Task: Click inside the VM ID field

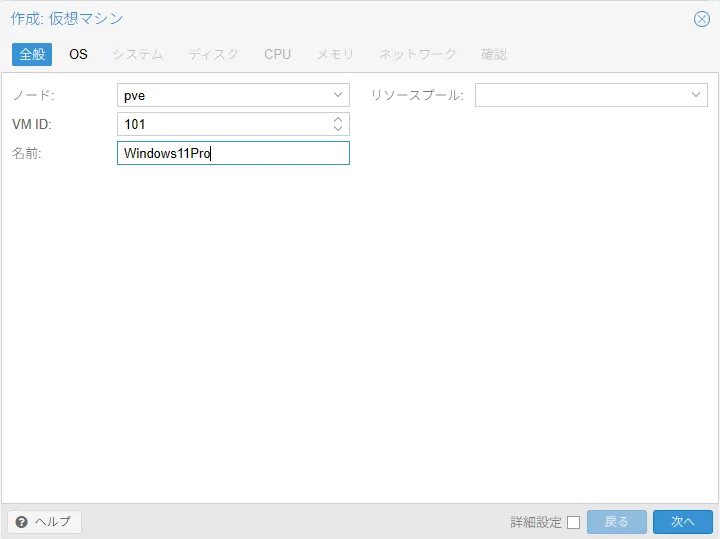Action: click(224, 124)
